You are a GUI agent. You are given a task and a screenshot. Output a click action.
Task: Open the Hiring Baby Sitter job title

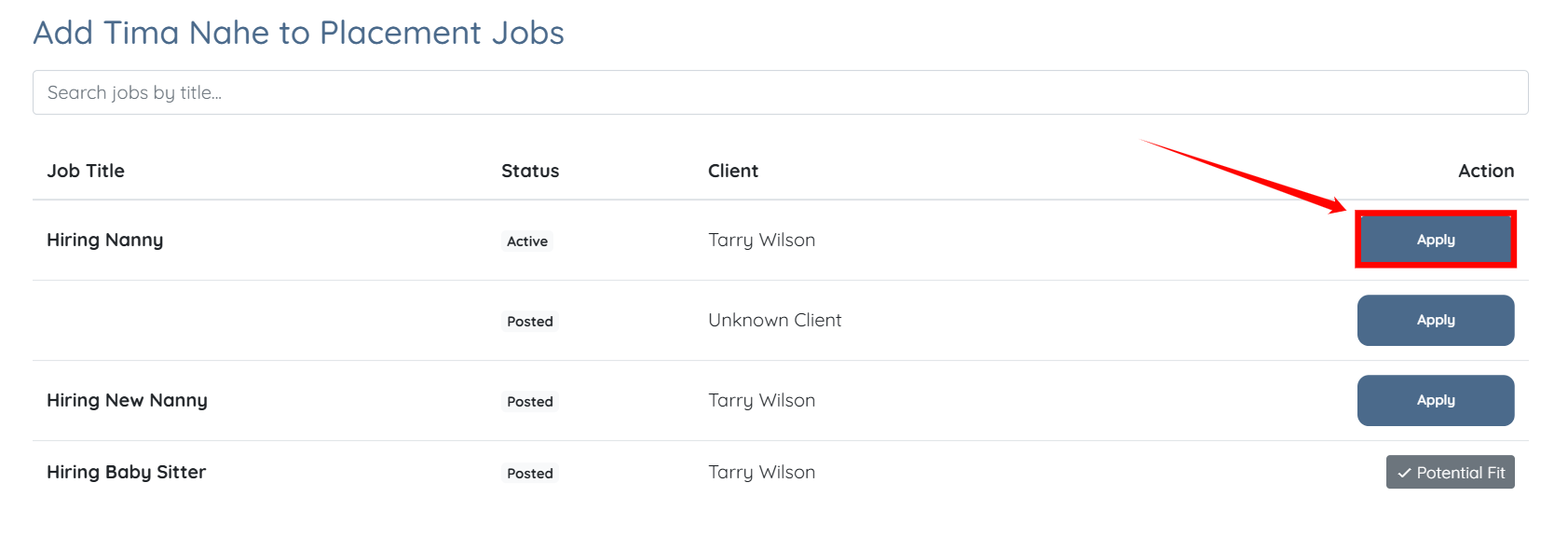[126, 472]
